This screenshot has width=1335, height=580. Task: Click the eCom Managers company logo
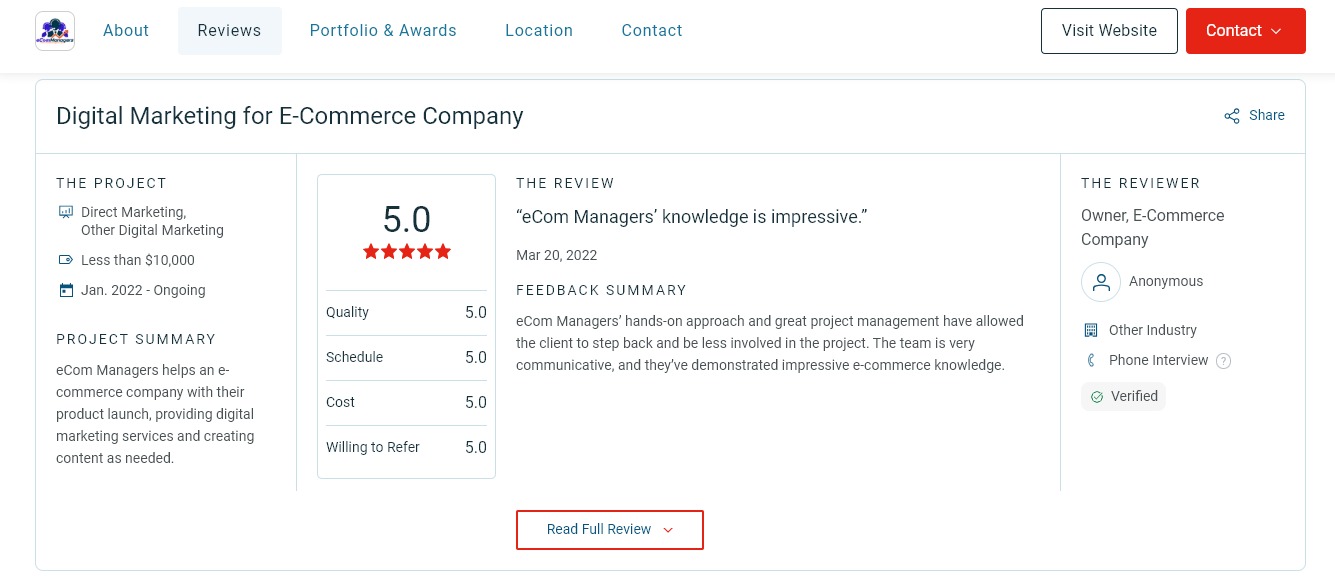tap(55, 31)
